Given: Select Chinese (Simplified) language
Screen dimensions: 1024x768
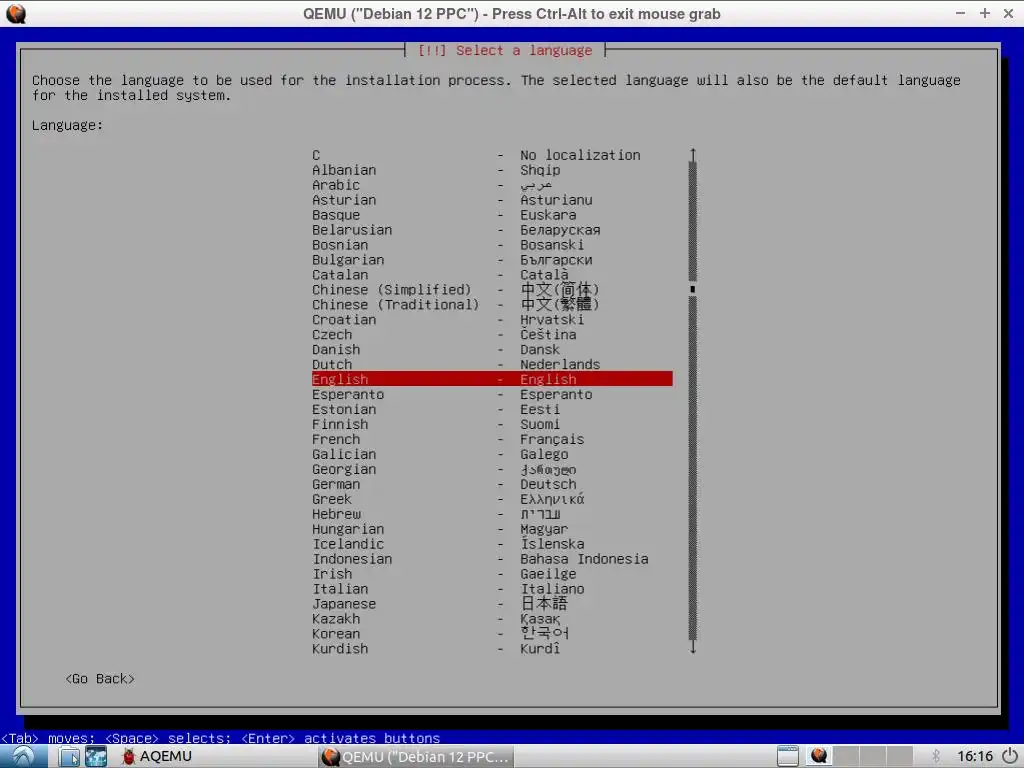Looking at the screenshot, I should pos(492,290).
